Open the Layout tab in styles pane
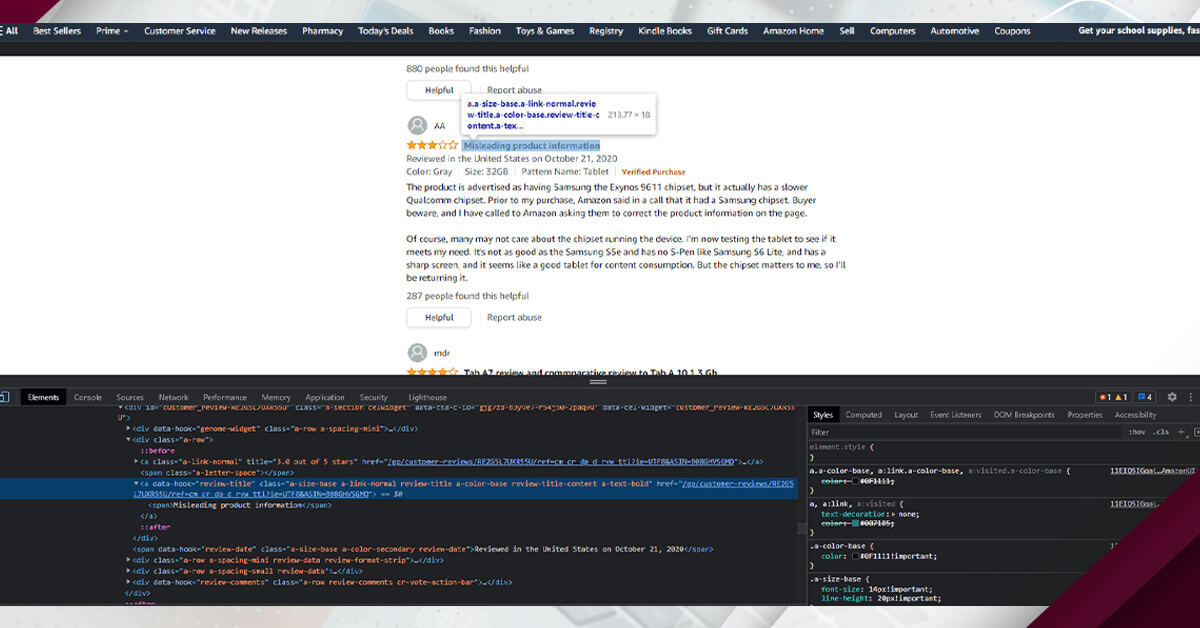This screenshot has width=1200, height=628. (906, 415)
